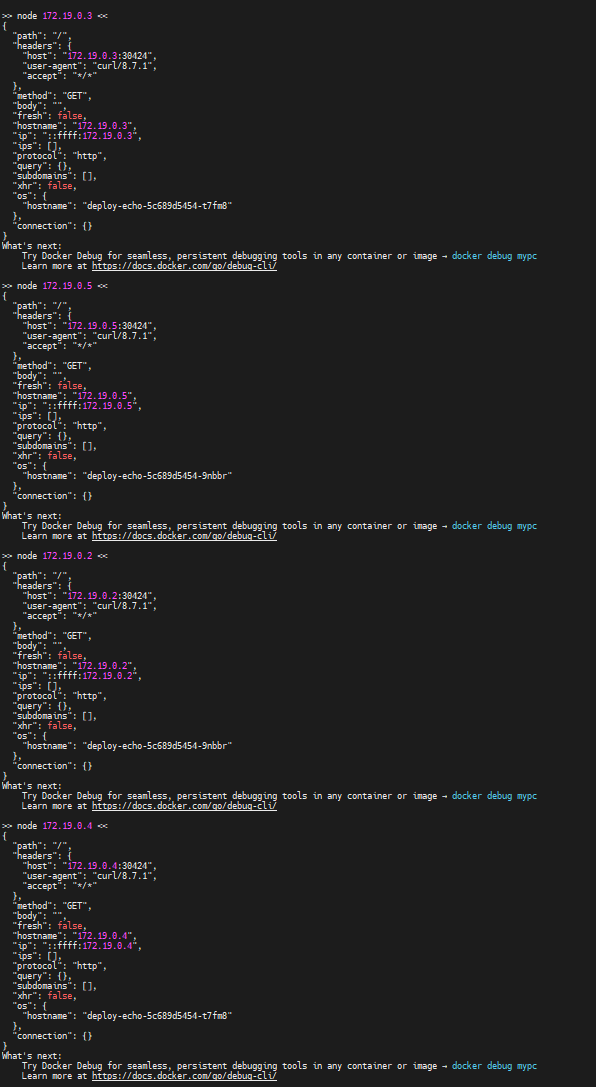Screen dimensions: 596x1087
Task: Click hostname deploy-echo-5c689d5454-9nbbr in second block
Action: click(157, 476)
